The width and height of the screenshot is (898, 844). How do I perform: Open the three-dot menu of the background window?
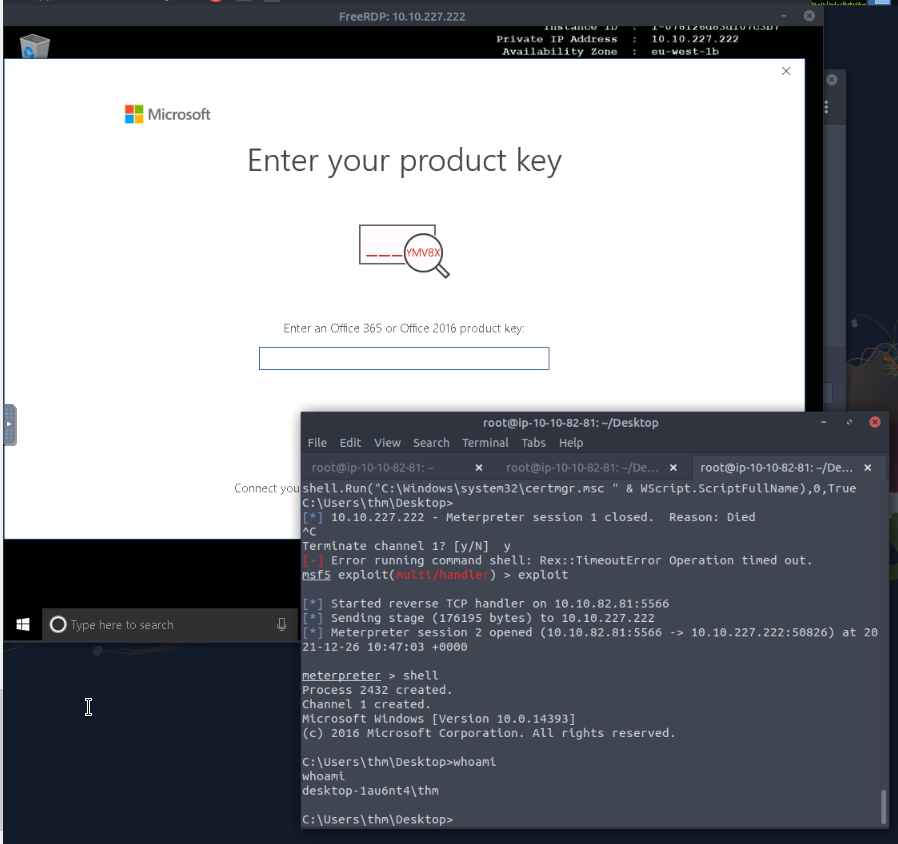[826, 107]
